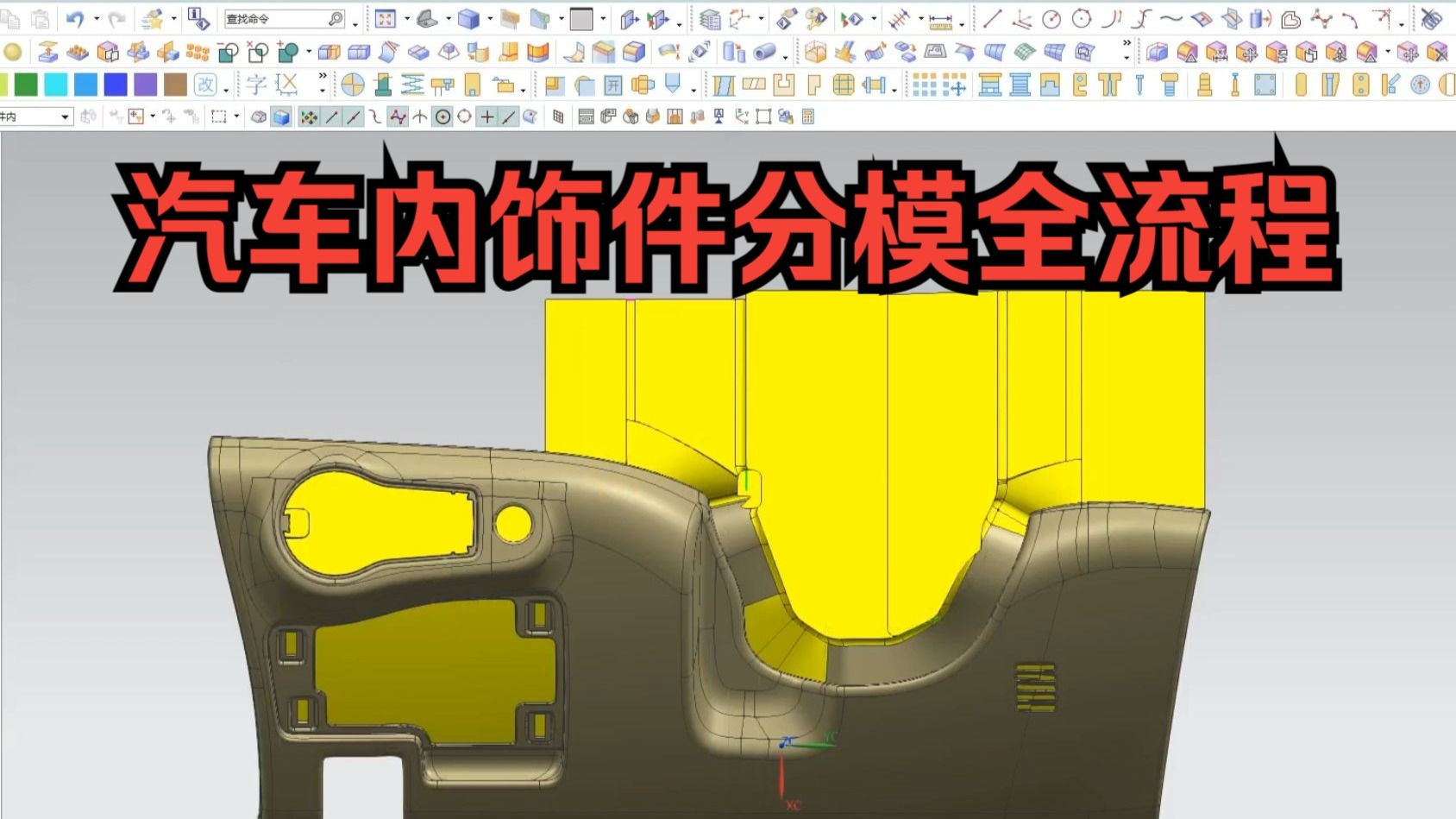Viewport: 1456px width, 819px height.
Task: Click the measure distance ruler icon
Action: [940, 21]
